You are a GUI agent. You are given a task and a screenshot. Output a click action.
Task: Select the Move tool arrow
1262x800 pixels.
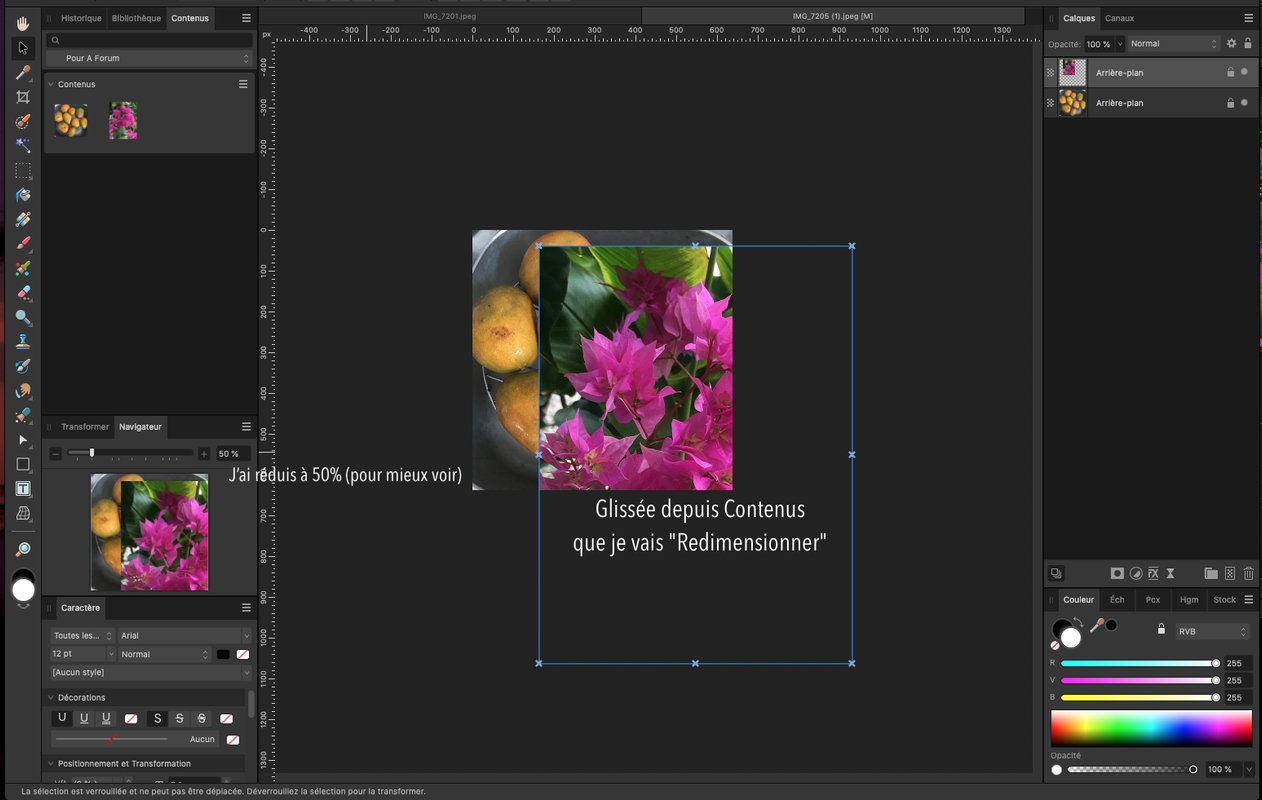(23, 48)
